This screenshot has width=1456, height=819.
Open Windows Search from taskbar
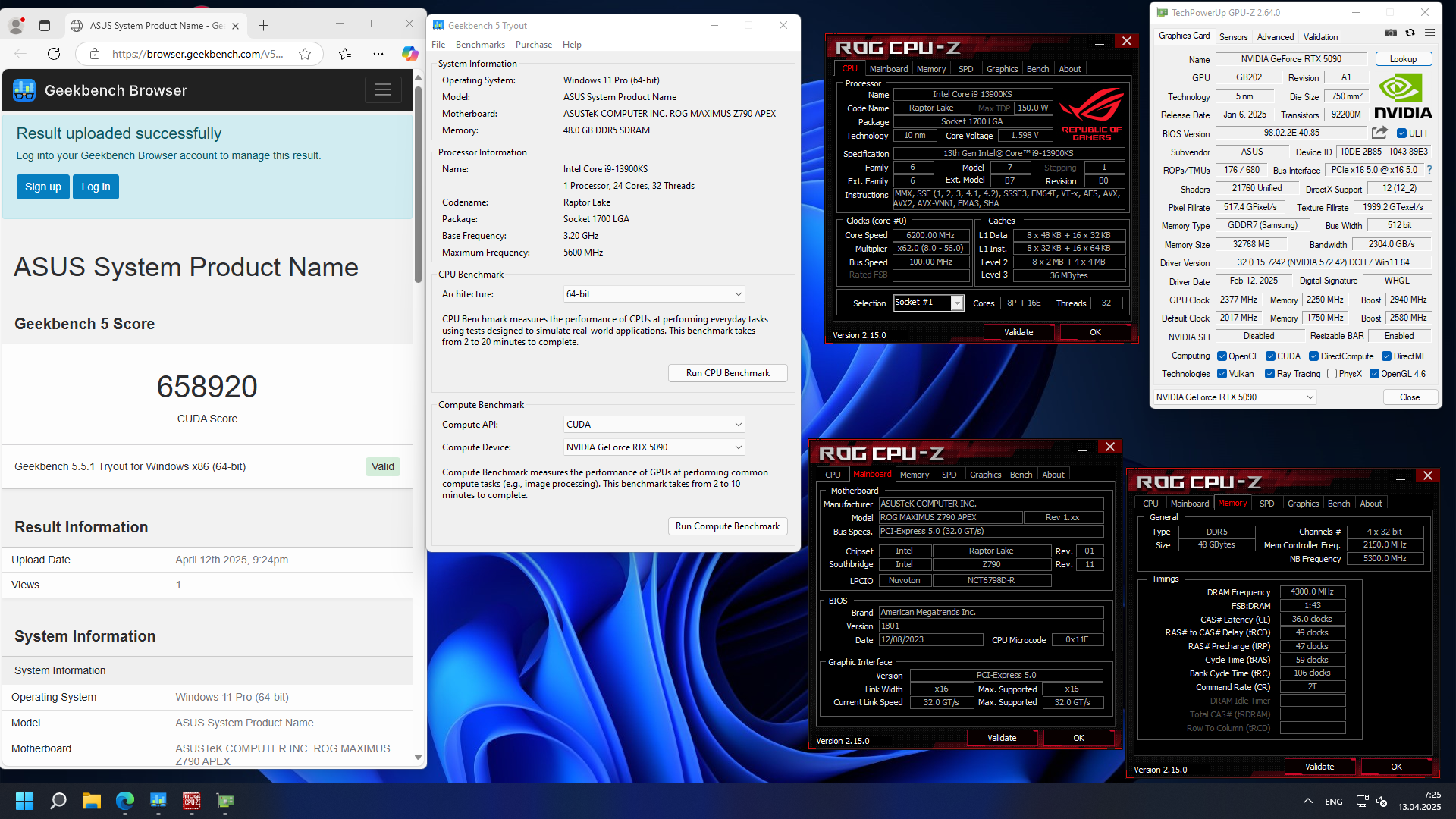tap(58, 801)
